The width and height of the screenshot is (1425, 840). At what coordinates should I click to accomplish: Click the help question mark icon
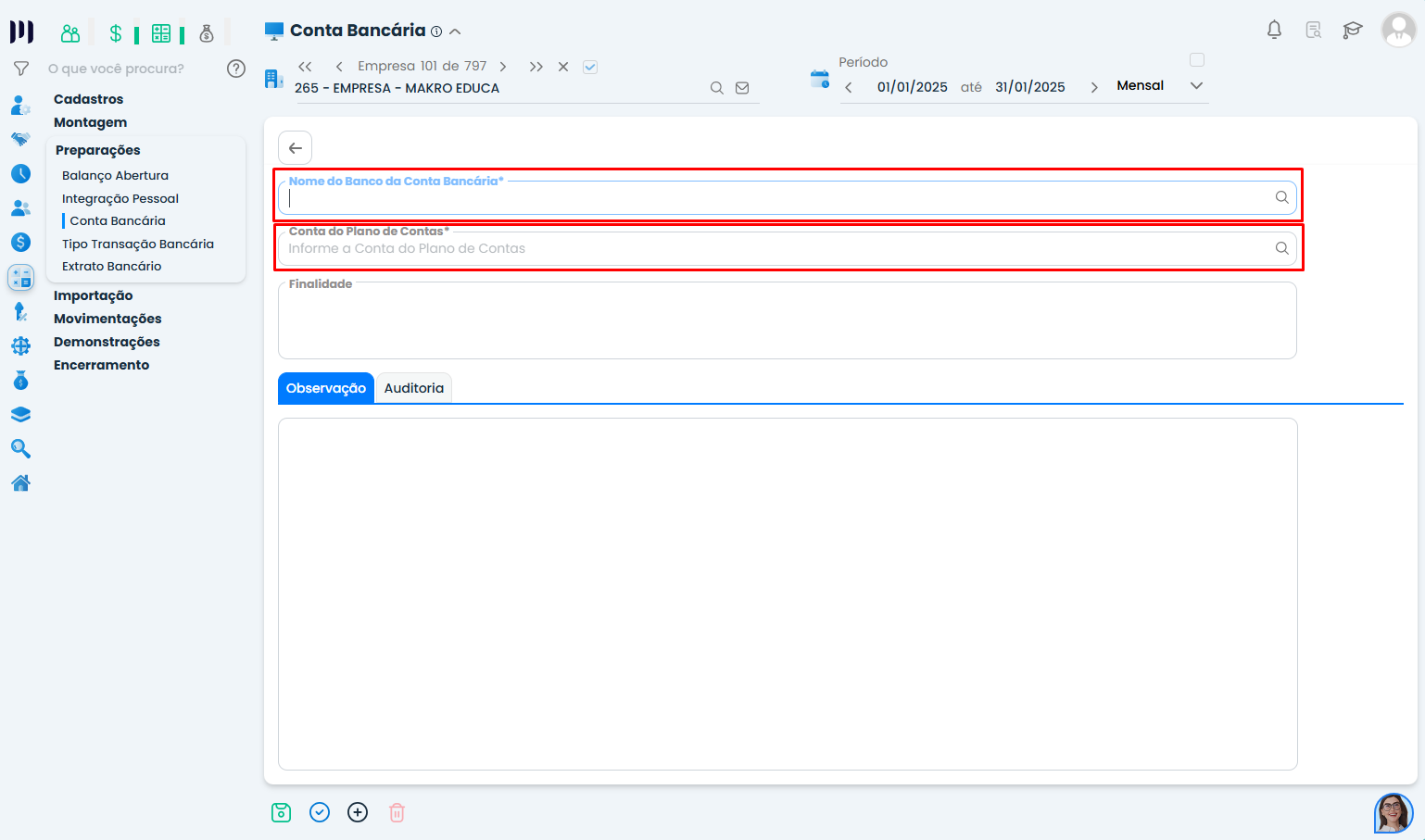pos(236,69)
